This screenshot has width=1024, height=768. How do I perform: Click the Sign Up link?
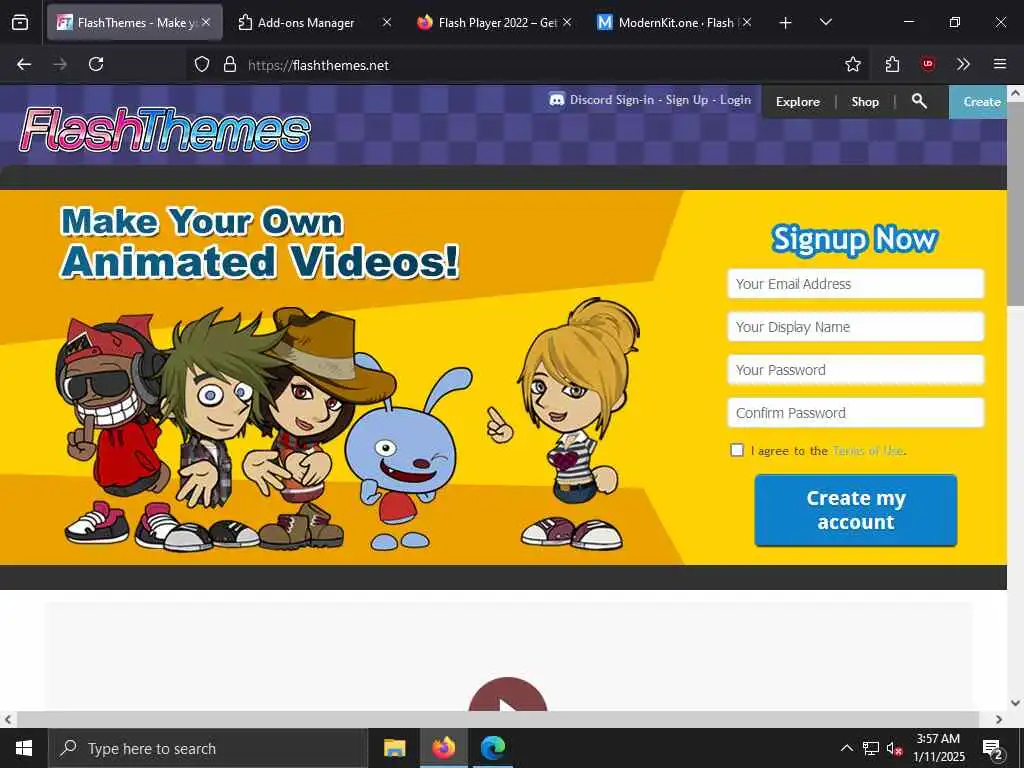tap(686, 100)
